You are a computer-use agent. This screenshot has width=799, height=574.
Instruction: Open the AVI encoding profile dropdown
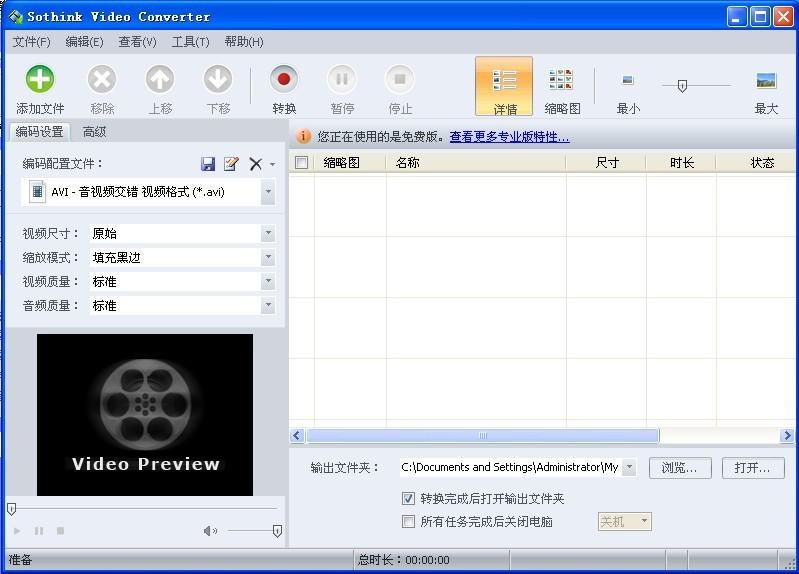(x=268, y=192)
